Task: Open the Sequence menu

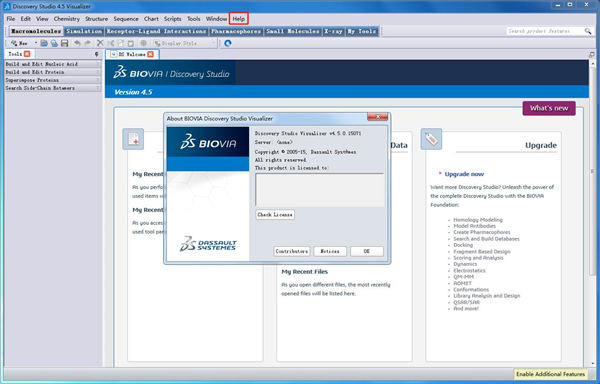Action: tap(126, 19)
